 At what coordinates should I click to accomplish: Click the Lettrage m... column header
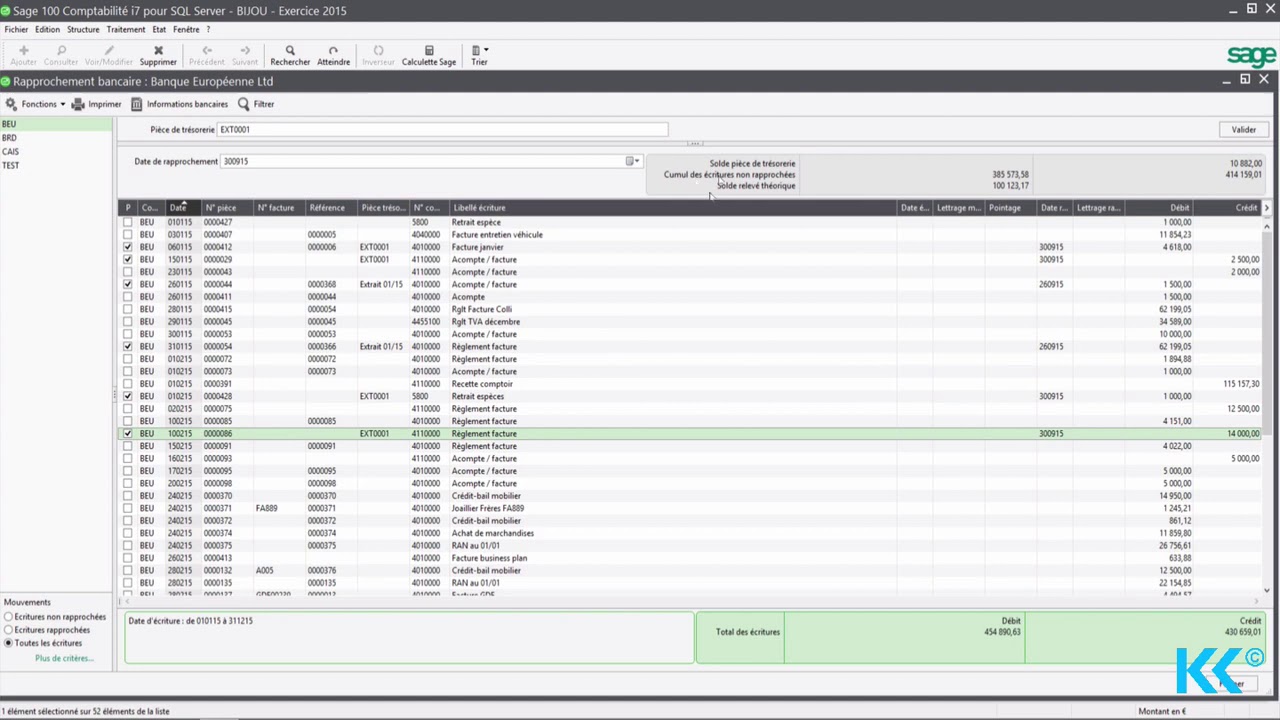point(959,208)
